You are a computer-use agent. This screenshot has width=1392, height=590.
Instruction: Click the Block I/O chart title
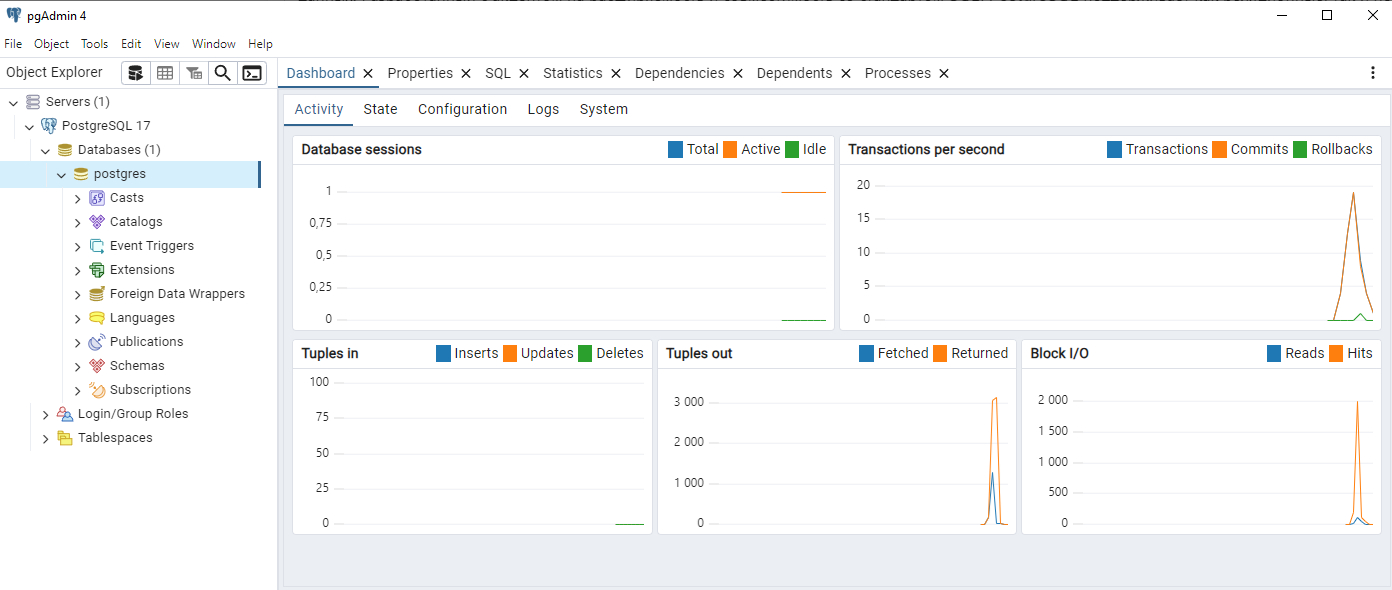coord(1060,353)
